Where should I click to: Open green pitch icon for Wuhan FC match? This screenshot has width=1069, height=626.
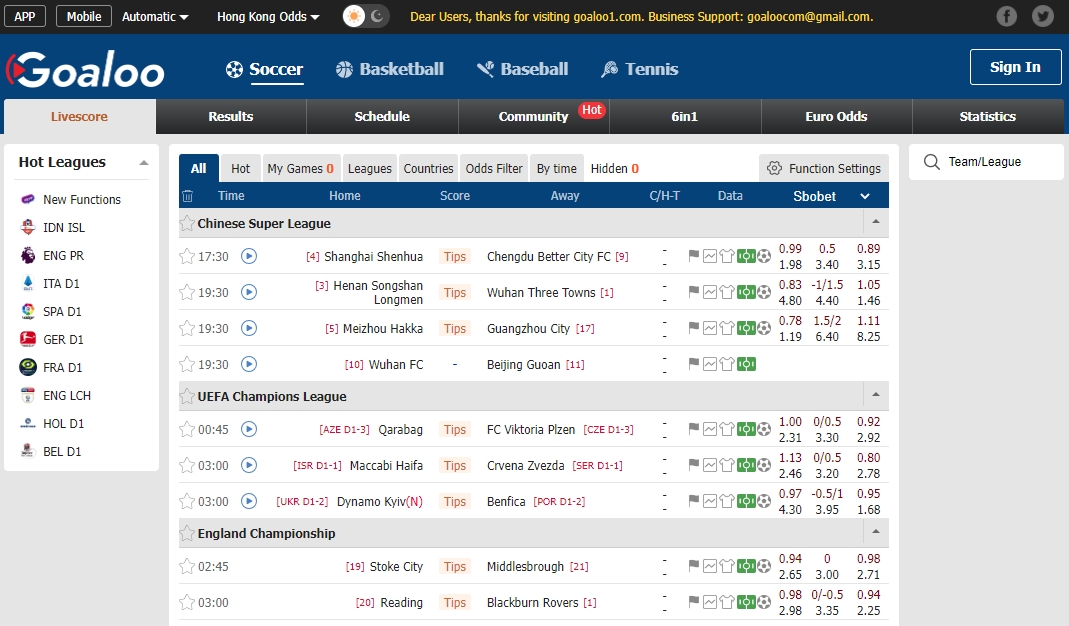(x=747, y=364)
